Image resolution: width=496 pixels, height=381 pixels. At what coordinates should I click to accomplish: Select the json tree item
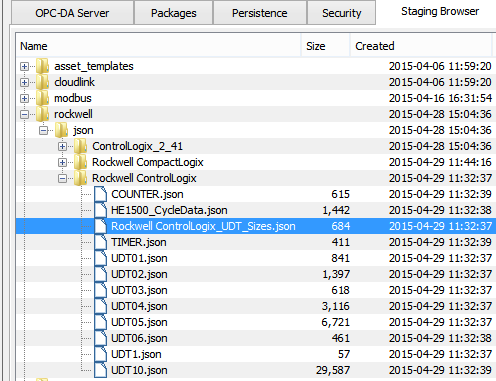[x=83, y=130]
